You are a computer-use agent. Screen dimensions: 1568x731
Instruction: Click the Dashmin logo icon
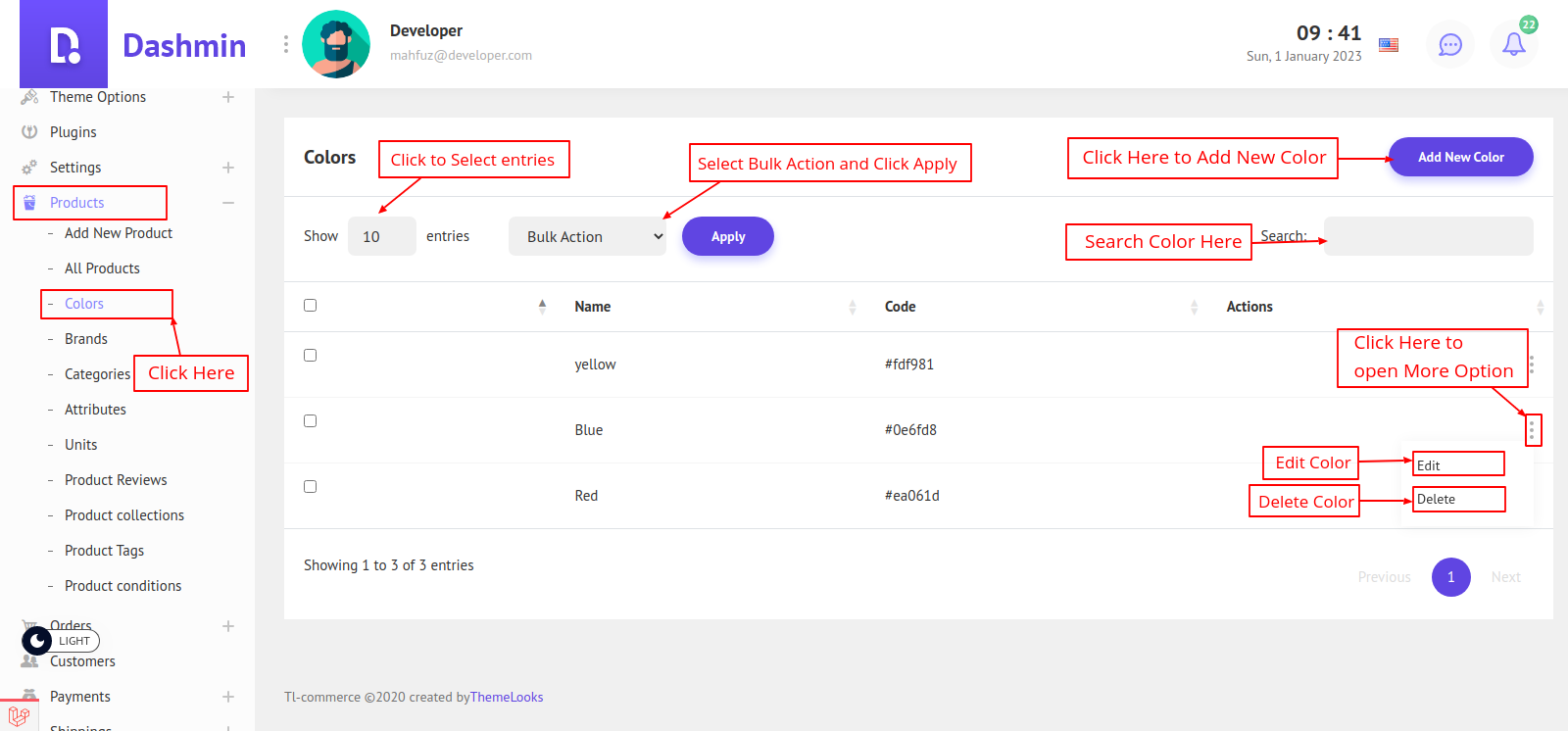click(64, 45)
